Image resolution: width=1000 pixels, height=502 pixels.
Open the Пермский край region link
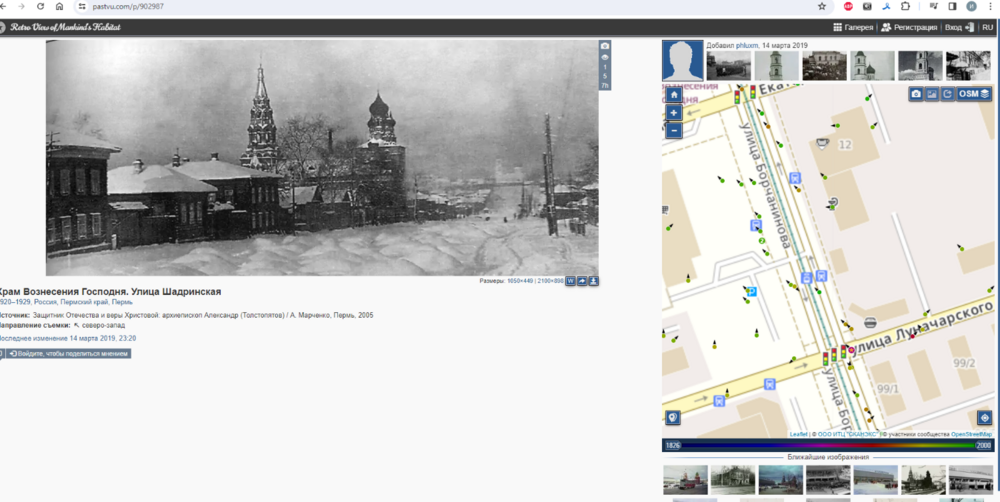click(x=84, y=302)
